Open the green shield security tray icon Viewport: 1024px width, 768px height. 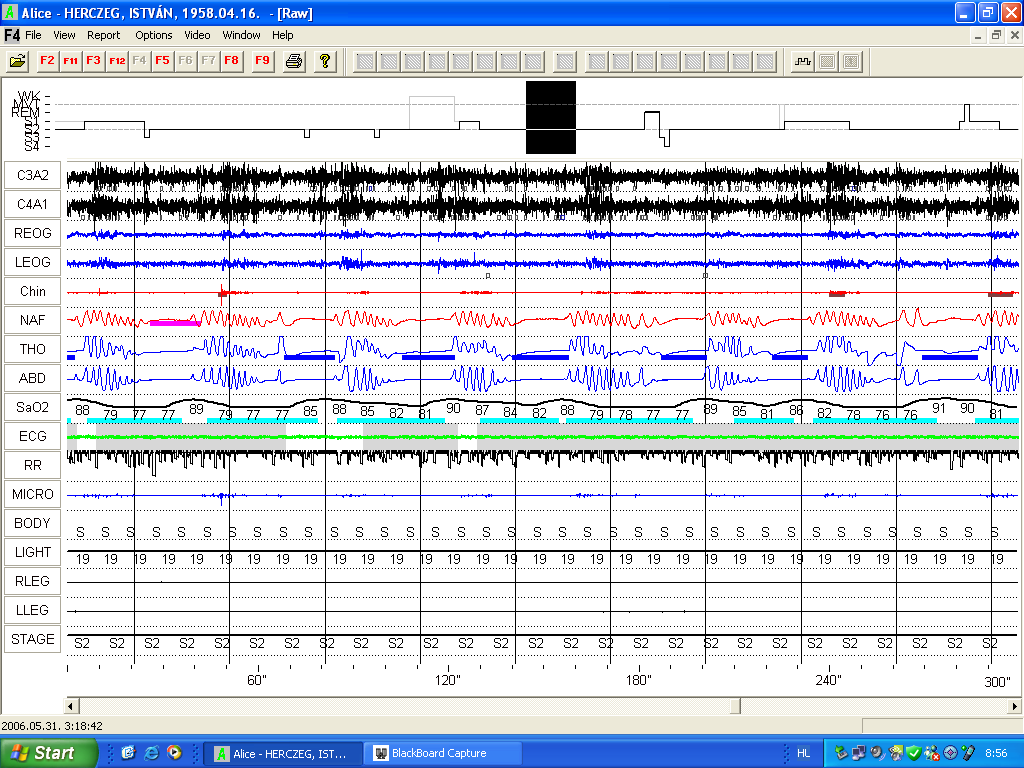click(x=914, y=753)
